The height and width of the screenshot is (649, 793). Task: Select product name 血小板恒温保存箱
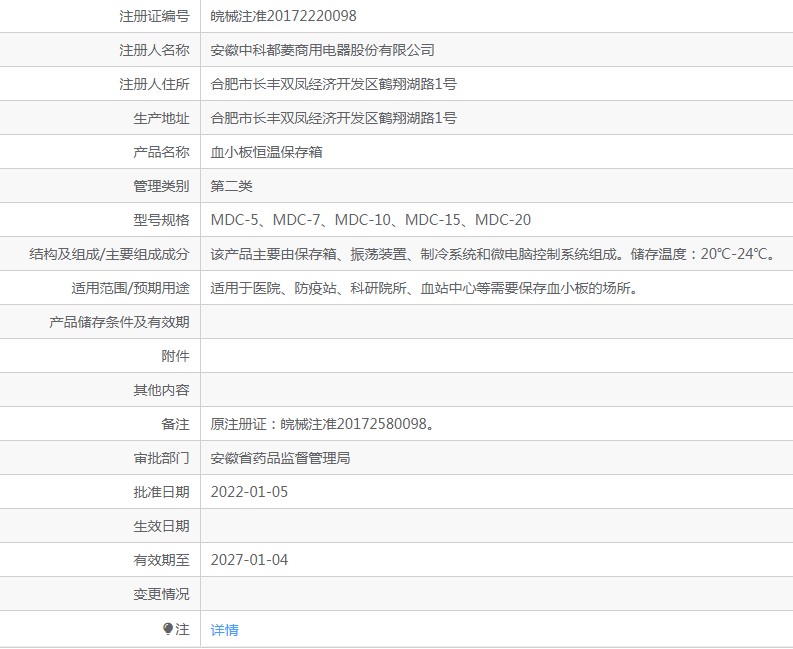pyautogui.click(x=267, y=152)
